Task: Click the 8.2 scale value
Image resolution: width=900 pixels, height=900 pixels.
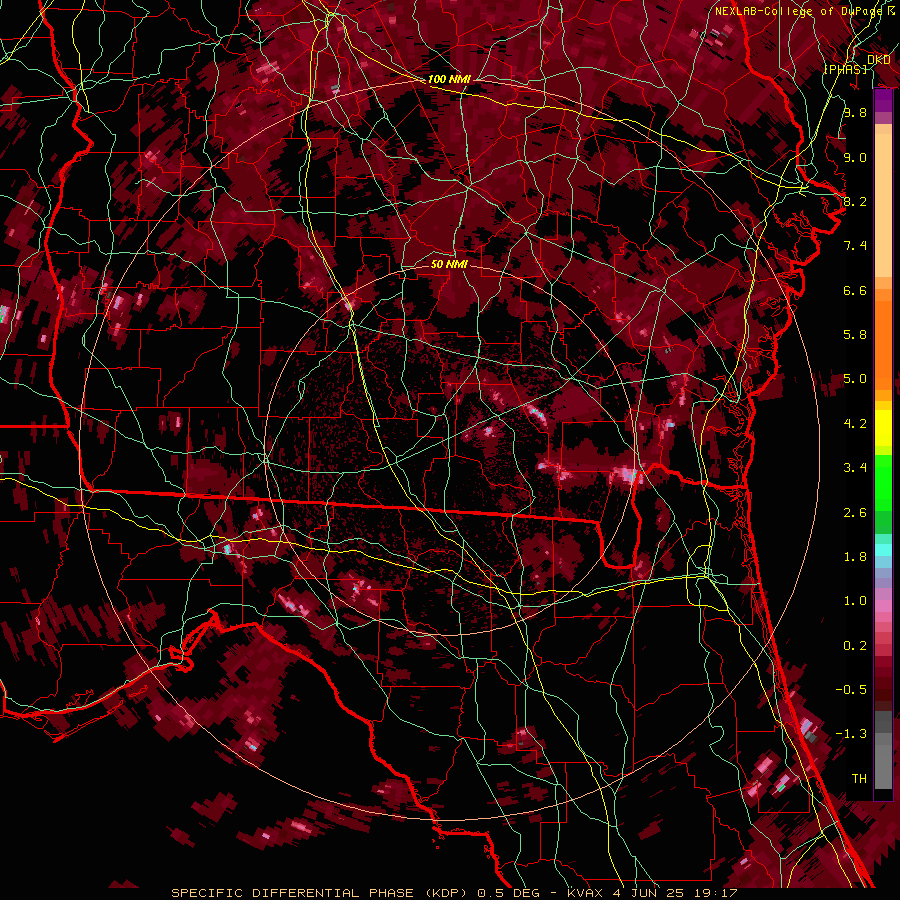Action: point(855,201)
